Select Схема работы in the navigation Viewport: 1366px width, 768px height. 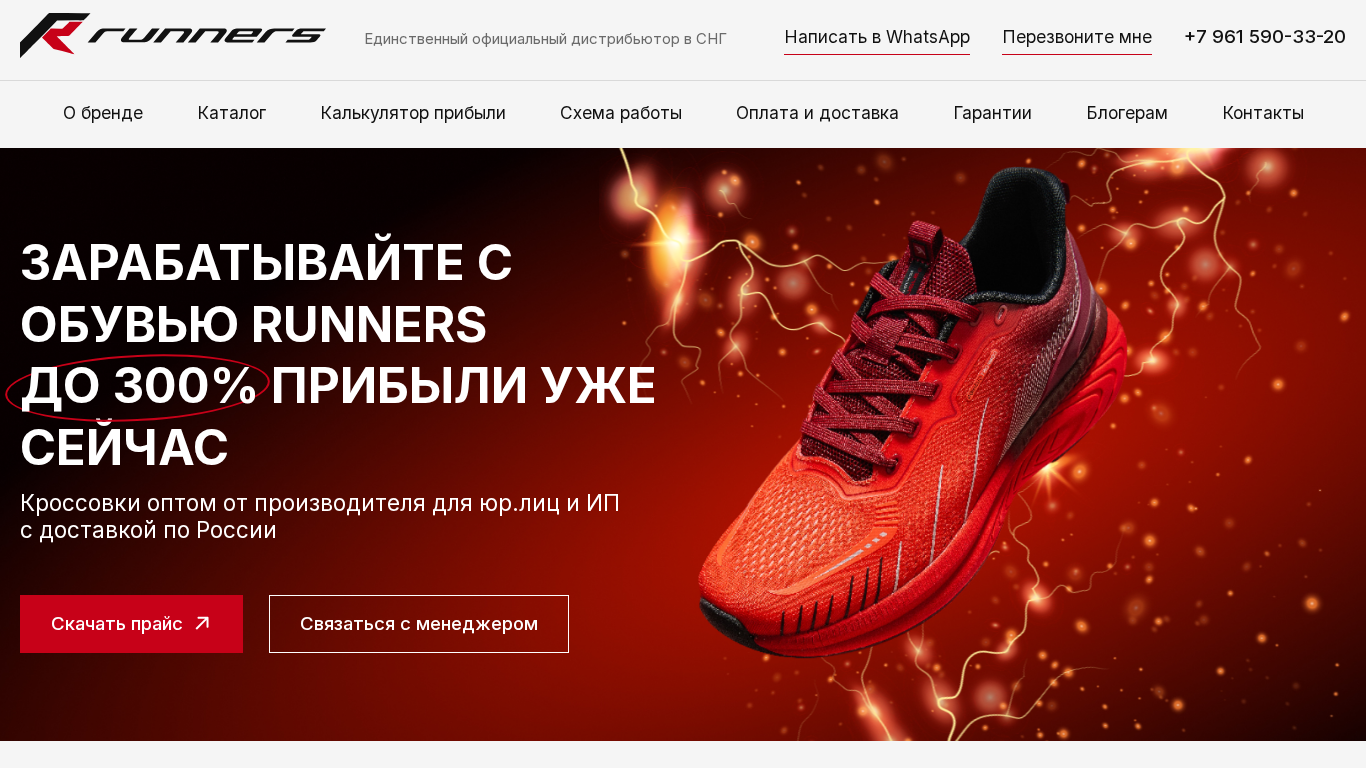pos(621,113)
